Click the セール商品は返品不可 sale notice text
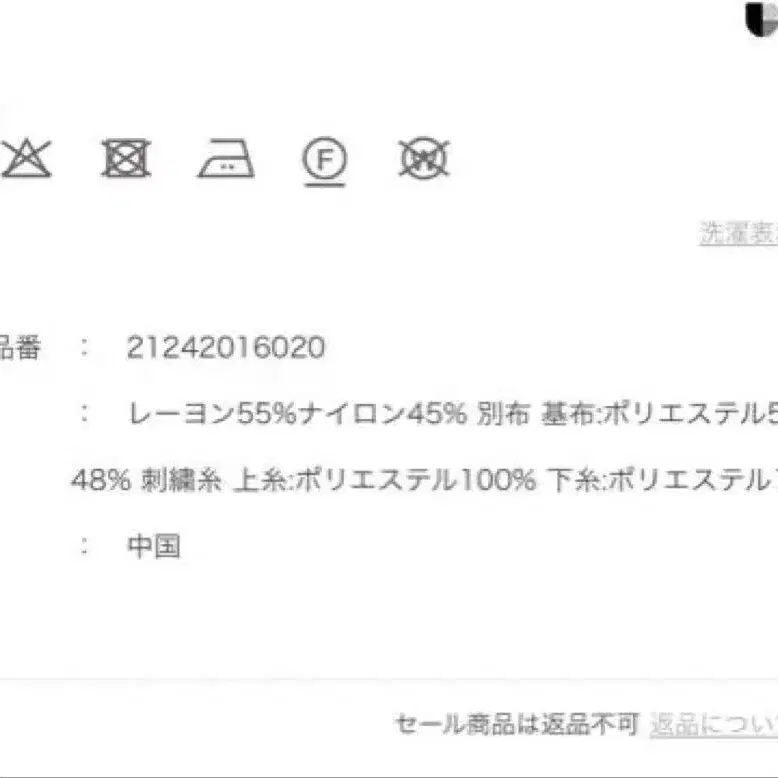 pyautogui.click(x=517, y=724)
